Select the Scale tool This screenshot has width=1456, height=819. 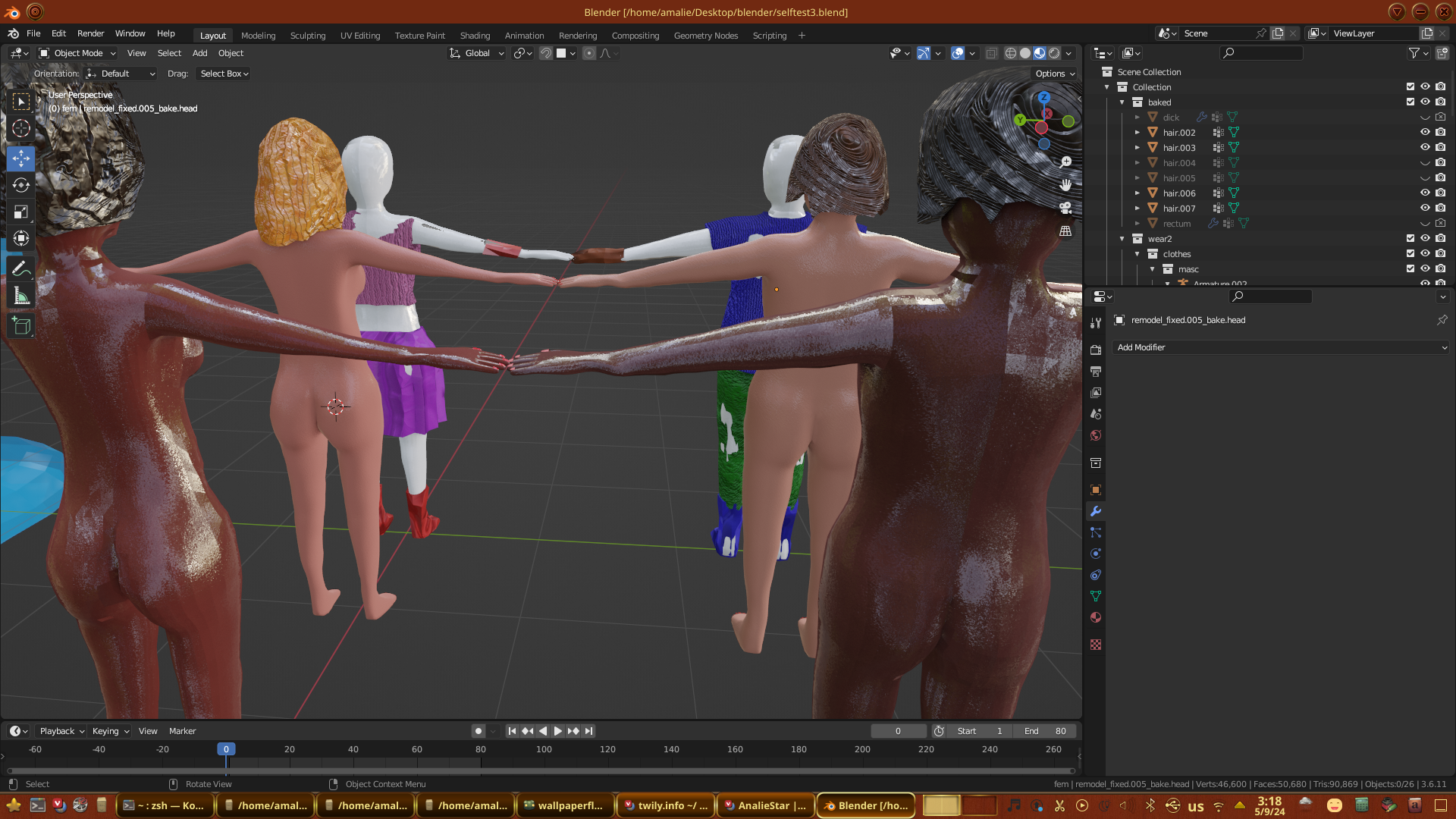pyautogui.click(x=21, y=212)
